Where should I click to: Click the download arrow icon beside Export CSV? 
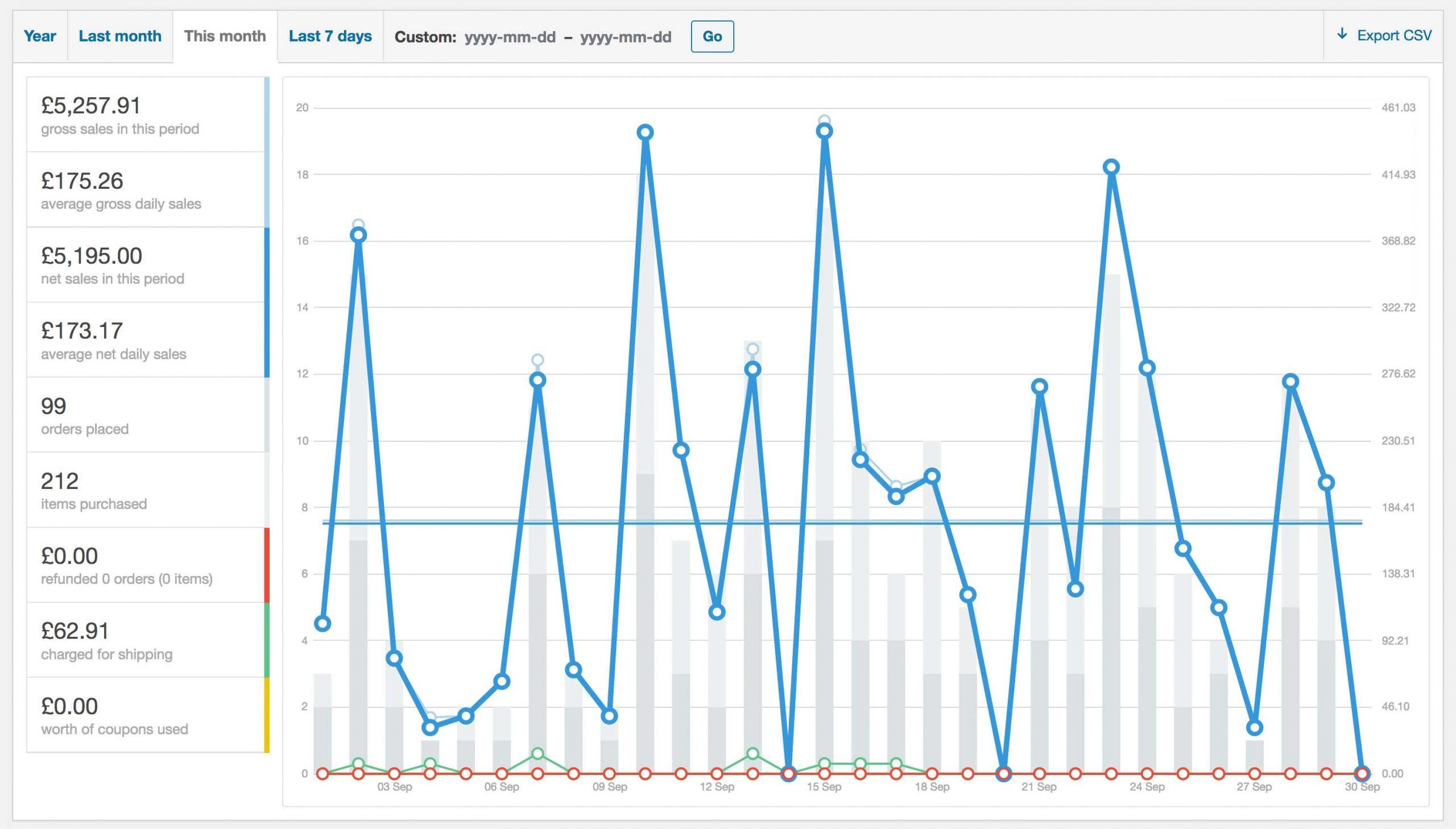click(x=1342, y=34)
